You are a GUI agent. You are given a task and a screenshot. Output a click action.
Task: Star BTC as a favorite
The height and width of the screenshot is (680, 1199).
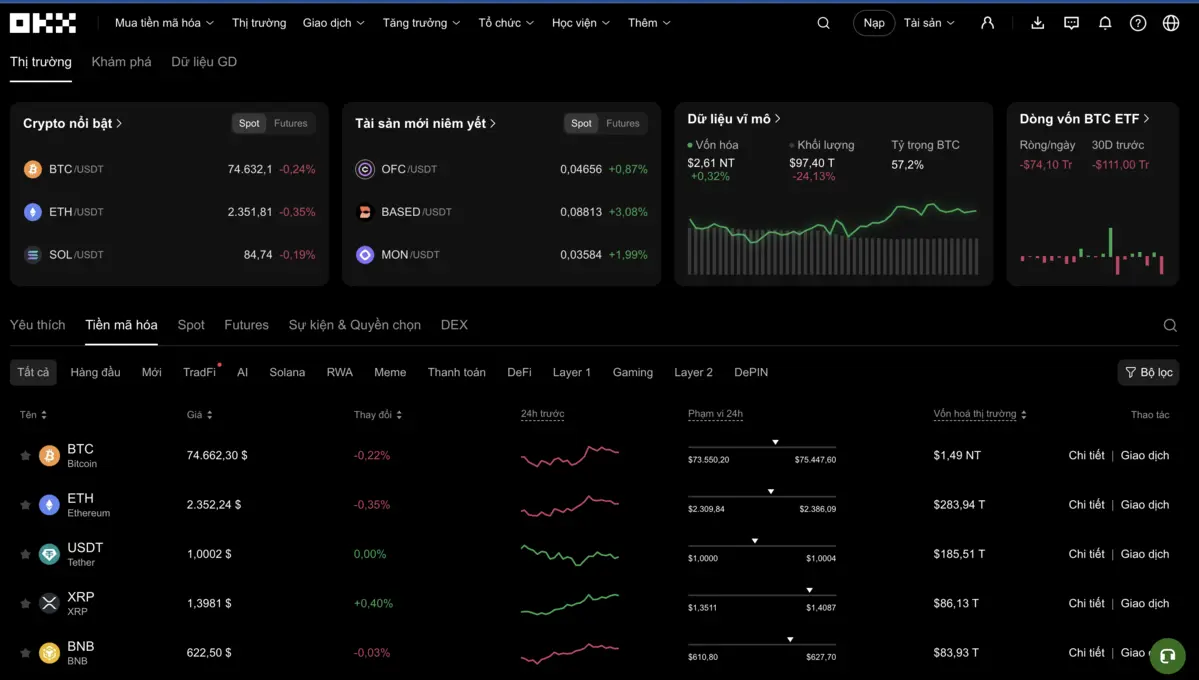point(25,455)
